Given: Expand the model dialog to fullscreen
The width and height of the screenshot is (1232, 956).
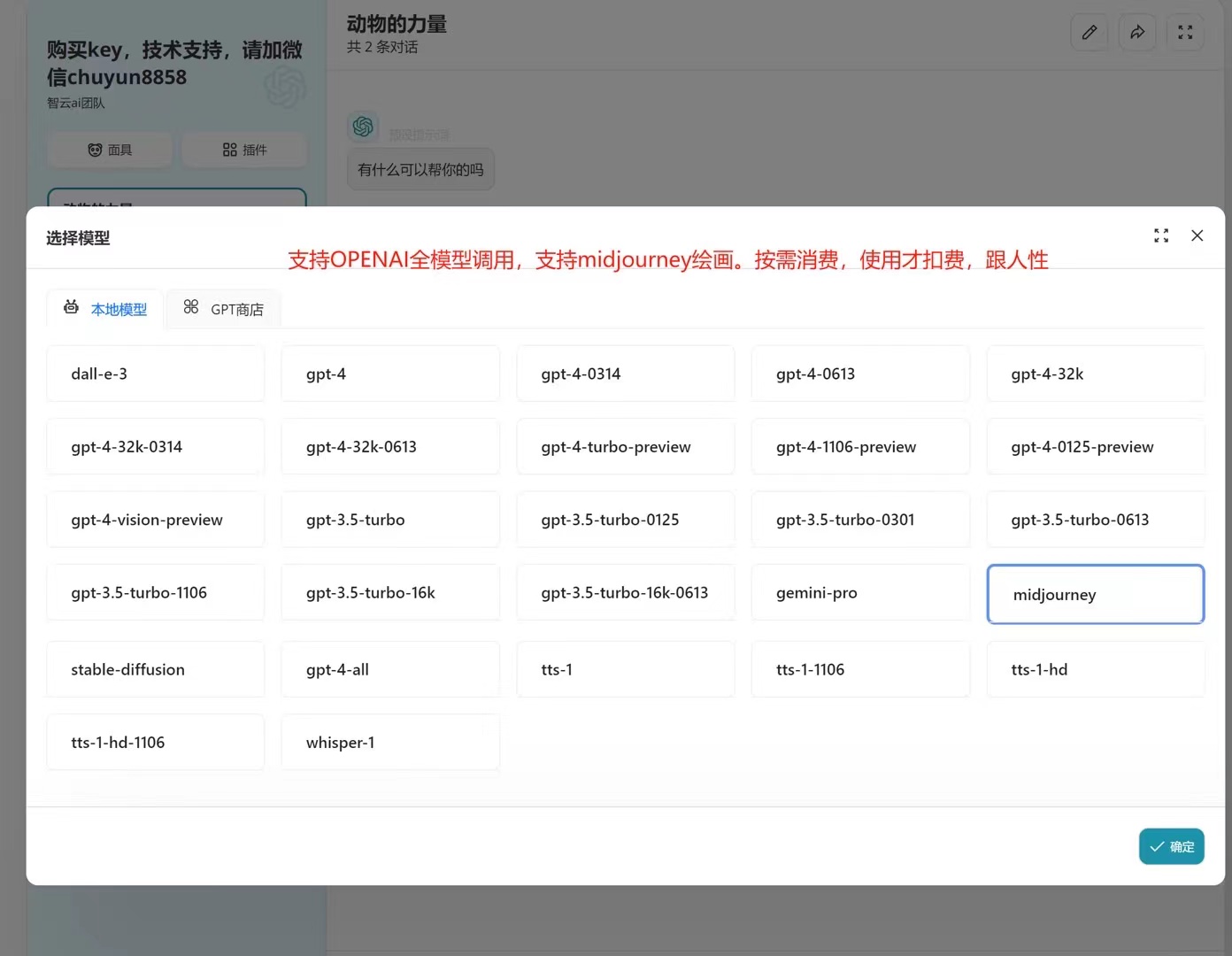Looking at the screenshot, I should [1161, 235].
